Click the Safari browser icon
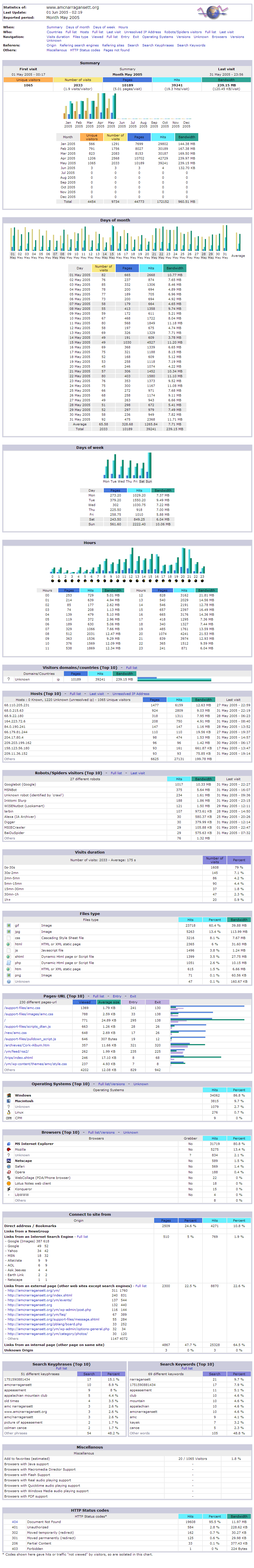This screenshot has height=1568, width=254. (8, 1166)
